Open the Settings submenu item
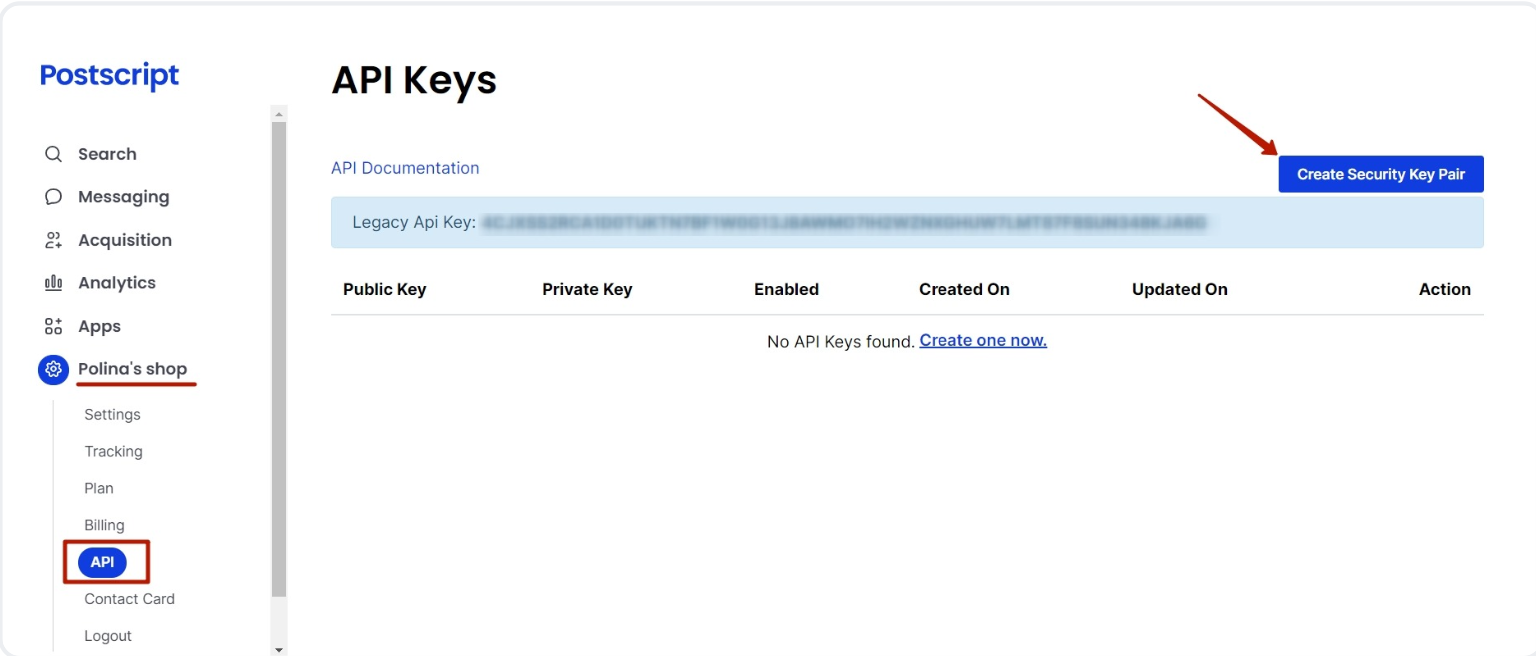The height and width of the screenshot is (656, 1536). (112, 415)
